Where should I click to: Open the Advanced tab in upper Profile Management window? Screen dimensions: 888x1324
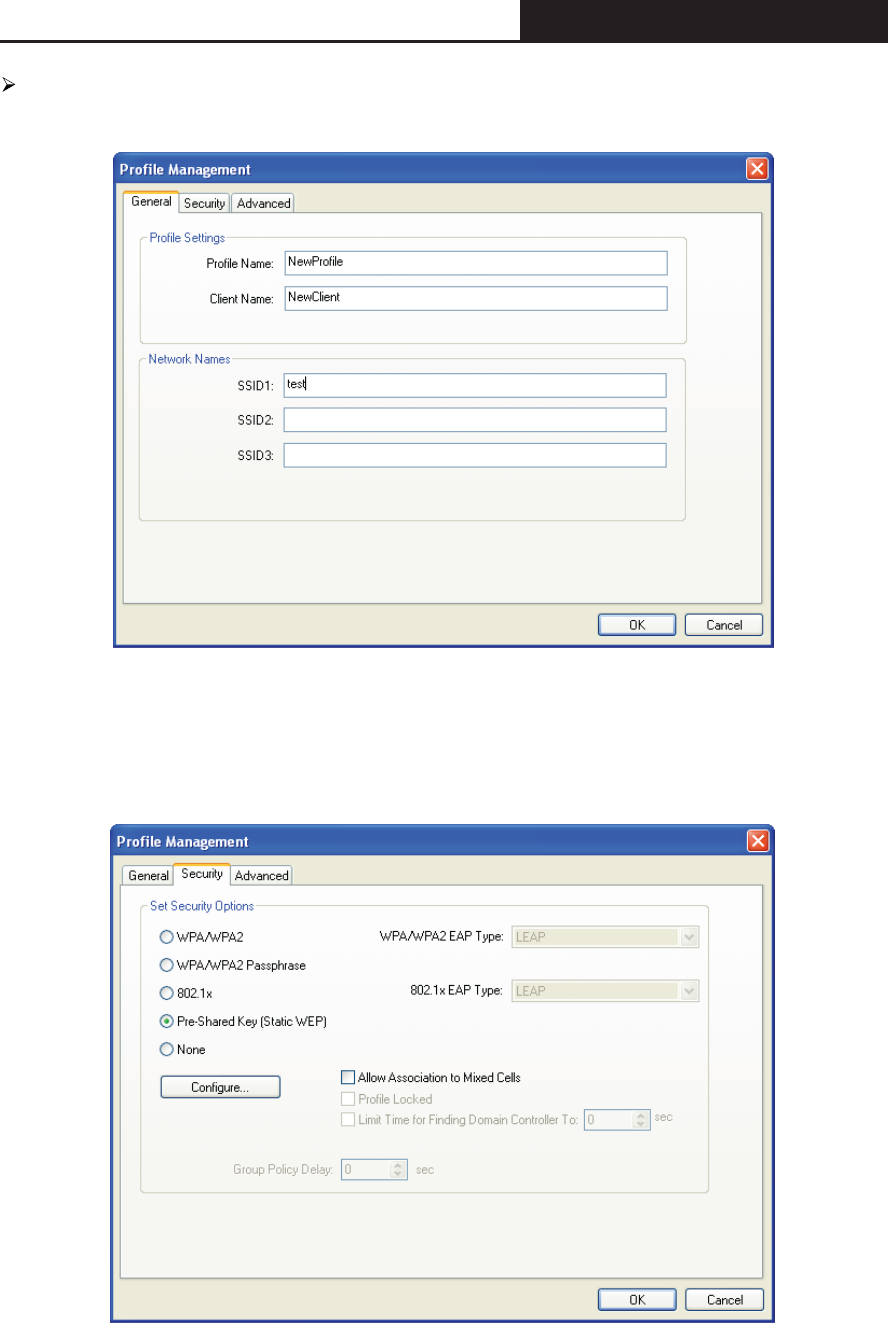[263, 203]
